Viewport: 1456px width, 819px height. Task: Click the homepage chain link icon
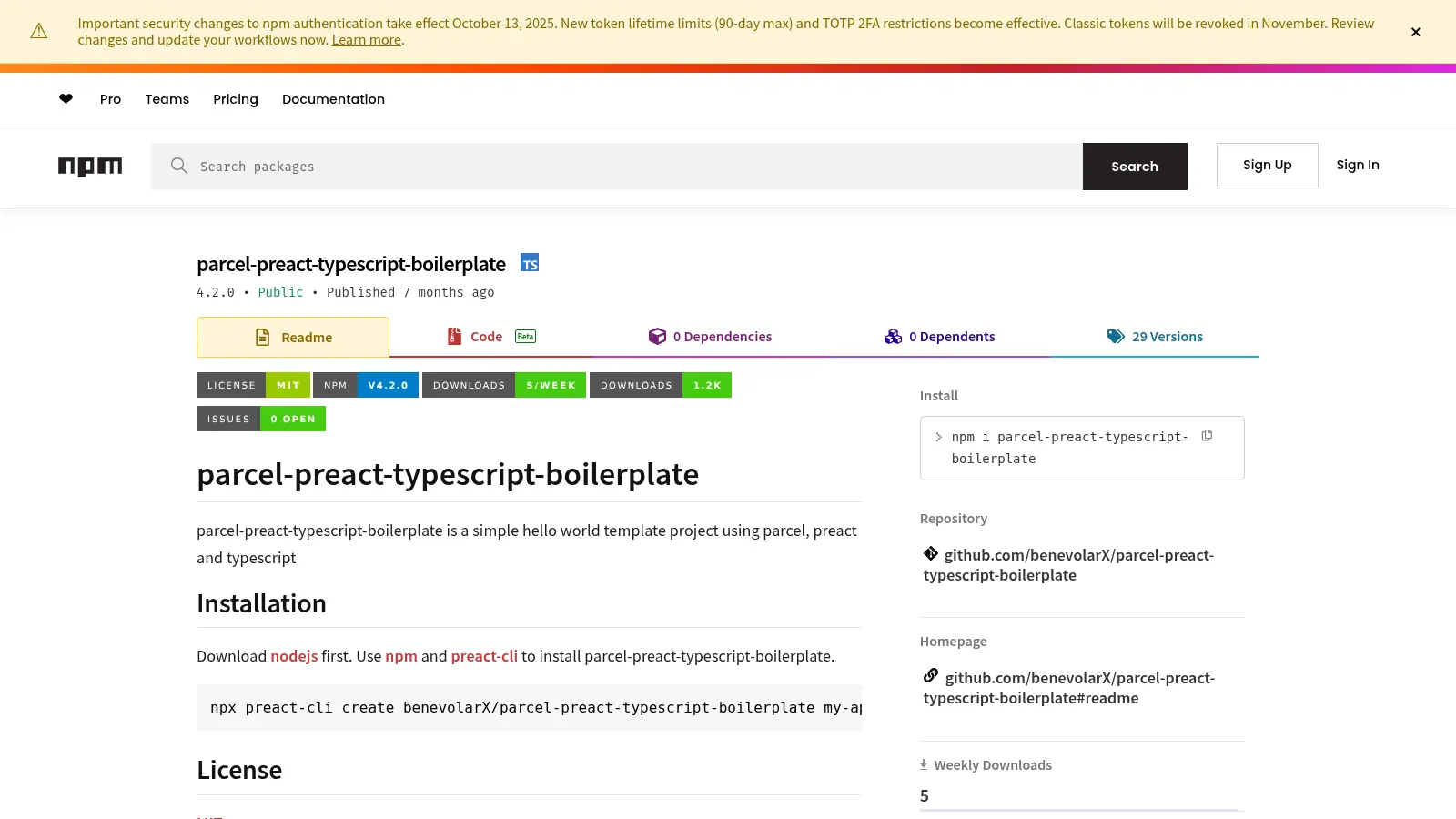(x=931, y=675)
